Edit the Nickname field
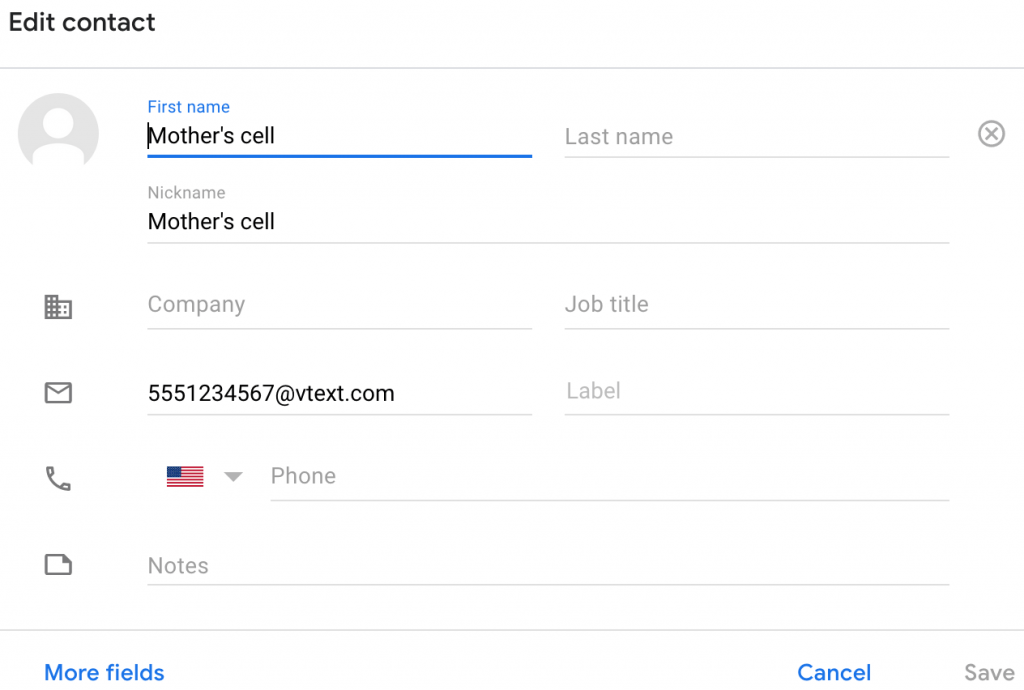The height and width of the screenshot is (690, 1024). (546, 222)
